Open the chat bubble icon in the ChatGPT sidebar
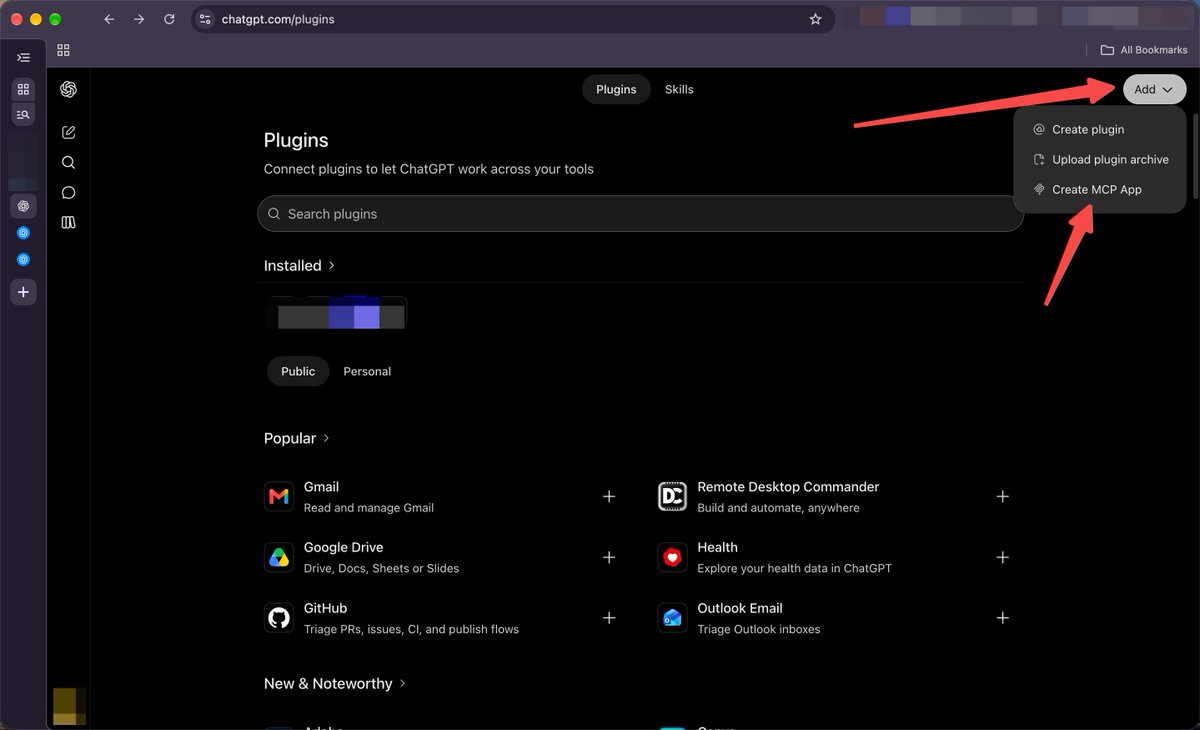The width and height of the screenshot is (1200, 730). tap(68, 193)
